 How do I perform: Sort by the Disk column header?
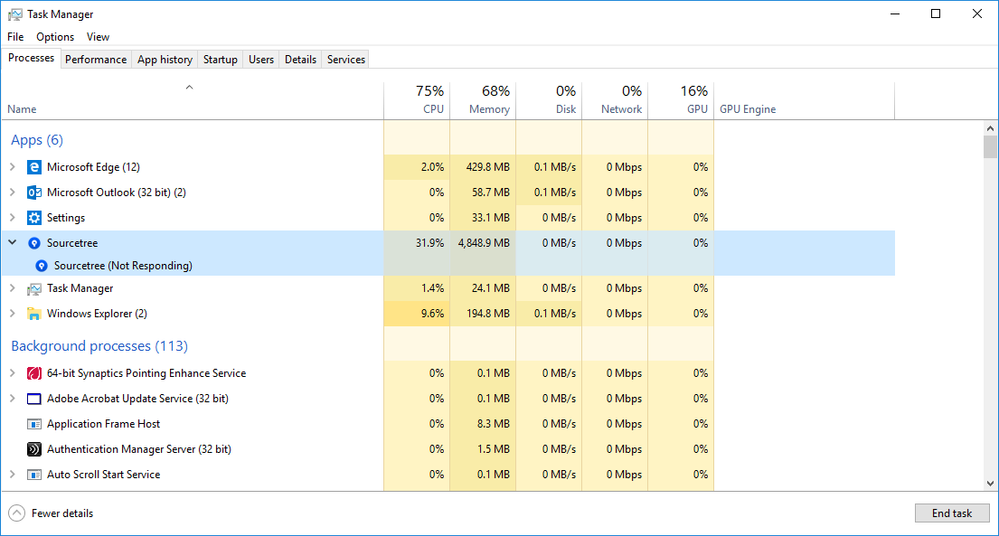(x=549, y=100)
